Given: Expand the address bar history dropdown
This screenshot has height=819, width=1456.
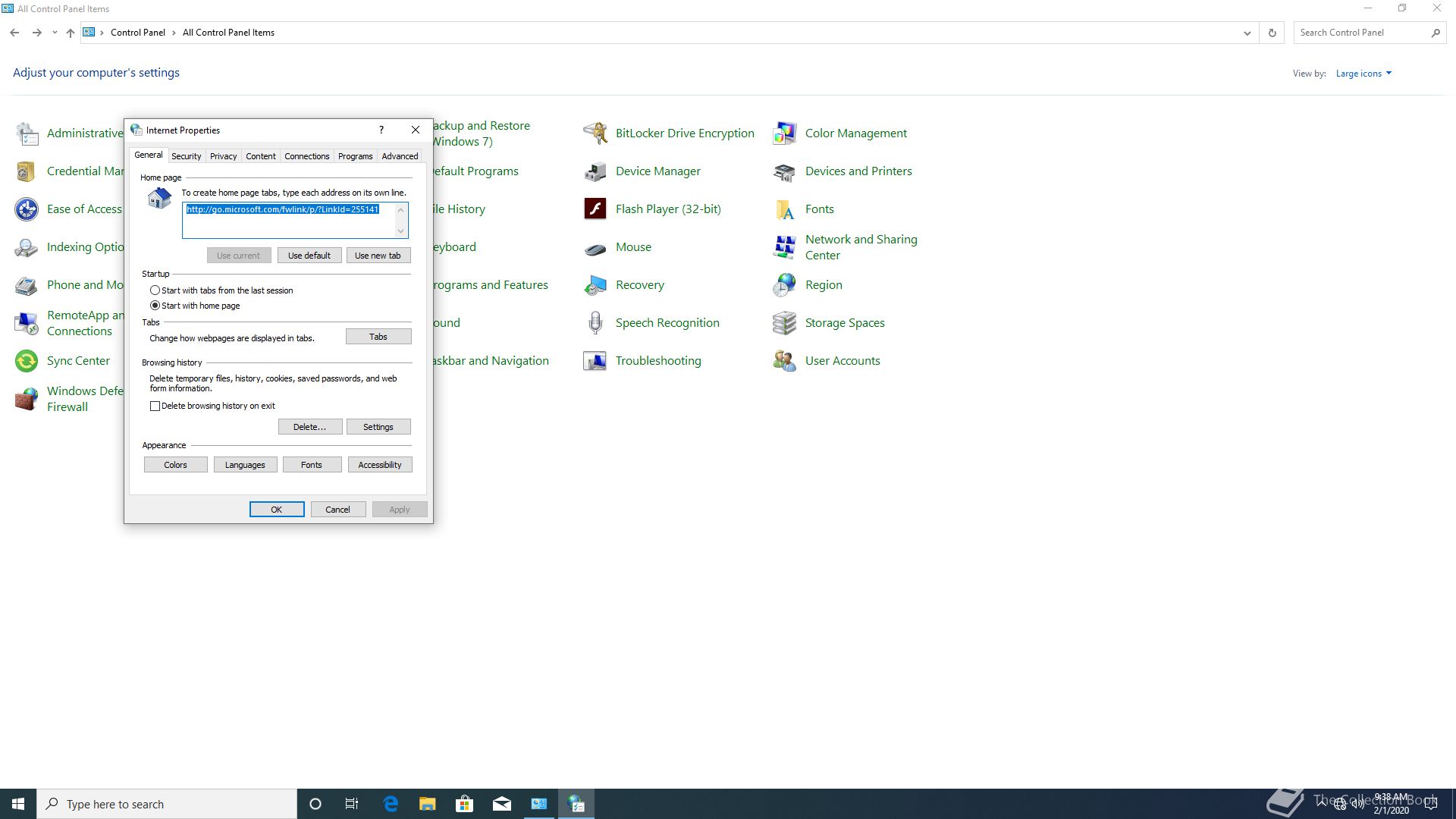Looking at the screenshot, I should click(x=1247, y=33).
